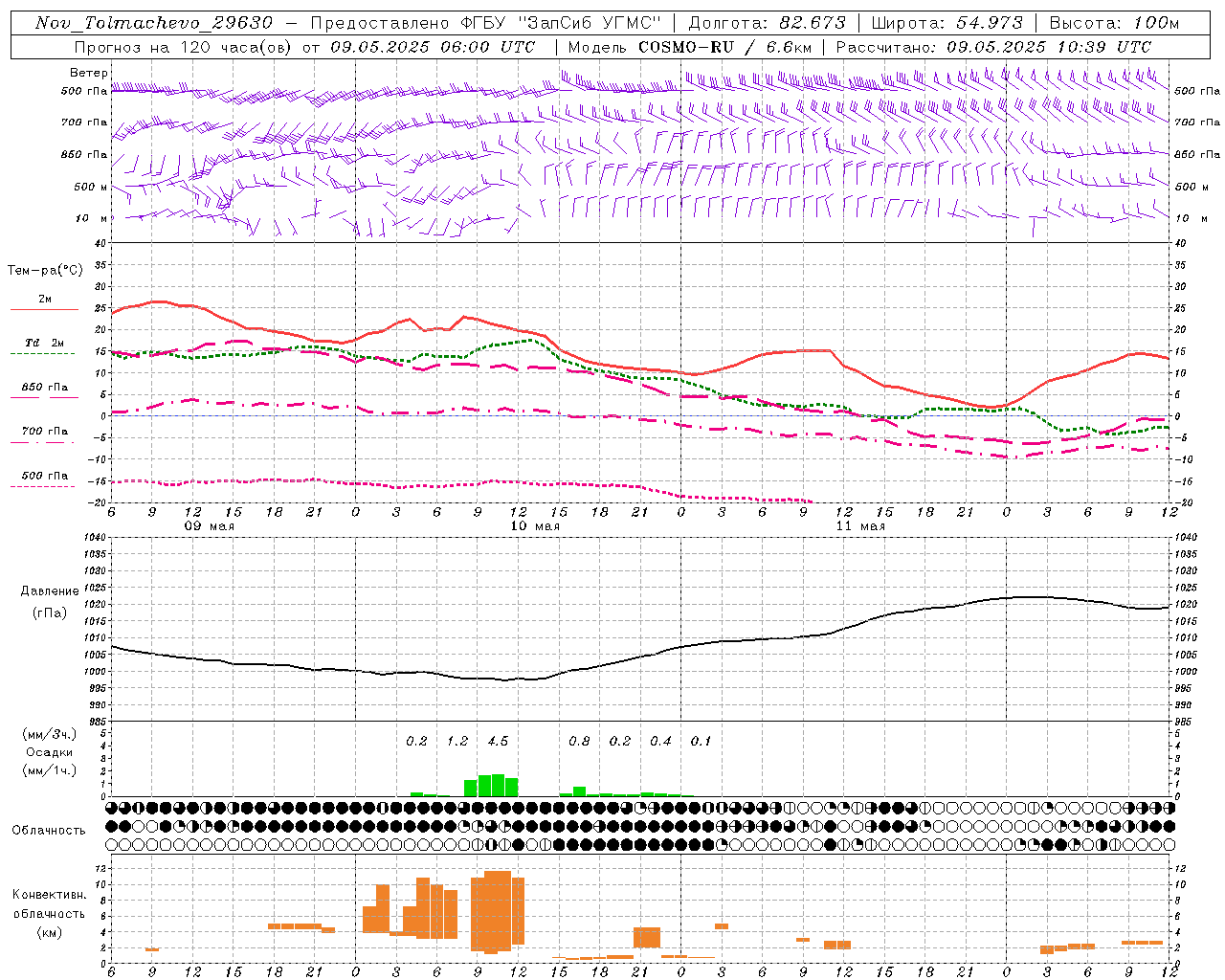This screenshot has height=980, width=1225.
Task: Click the '11 мая' date label
Action: click(x=860, y=526)
